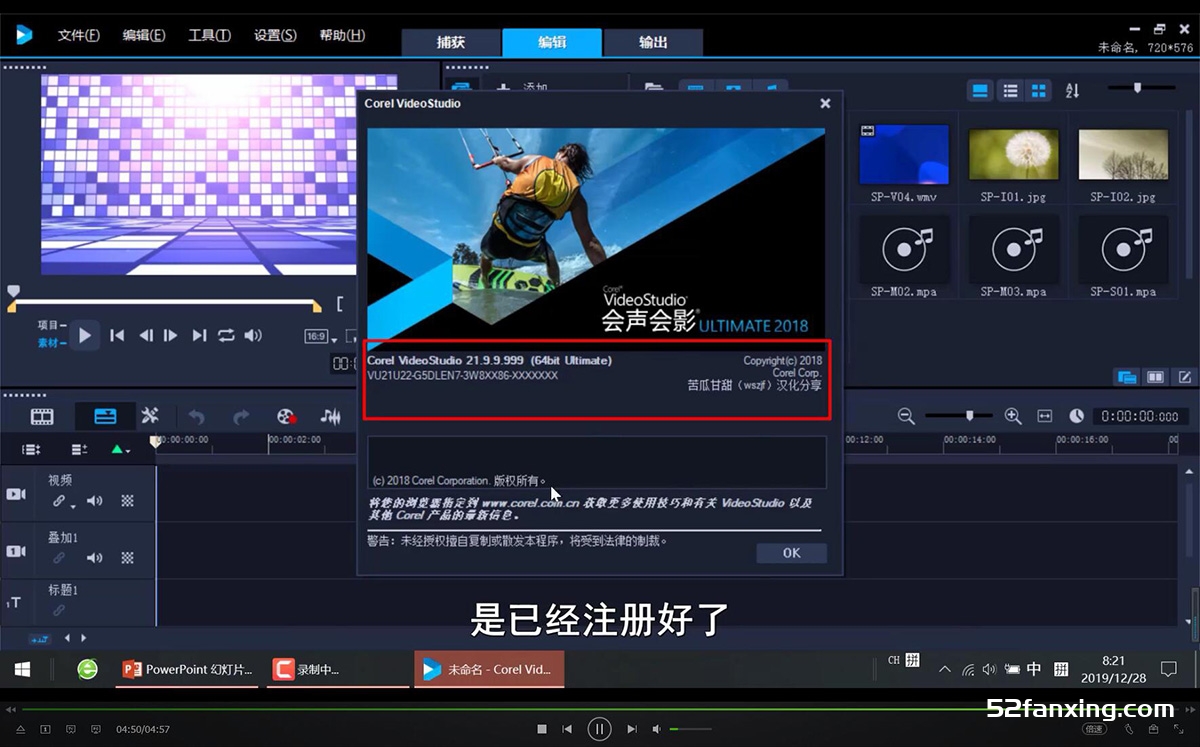Toggle track transparency on the 叠加1 track
The image size is (1200, 747).
[x=128, y=558]
